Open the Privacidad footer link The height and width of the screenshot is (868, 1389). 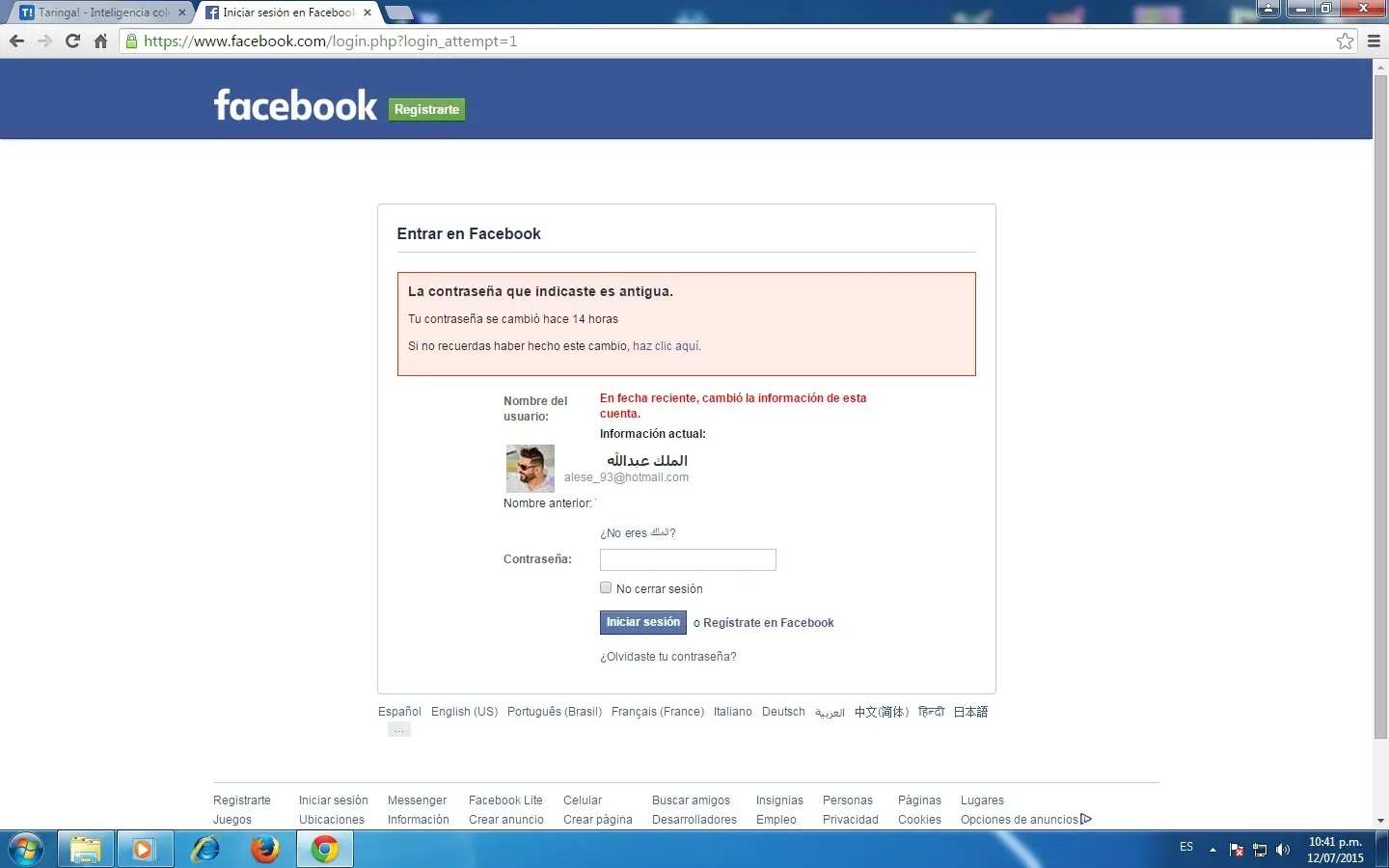point(851,820)
